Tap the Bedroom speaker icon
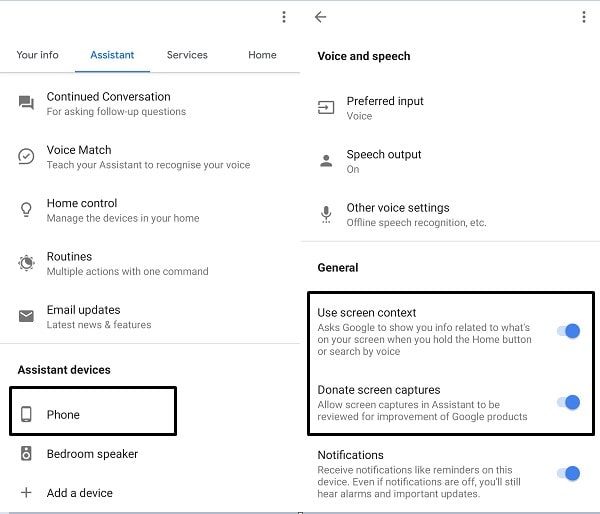Image resolution: width=600 pixels, height=514 pixels. [26, 454]
